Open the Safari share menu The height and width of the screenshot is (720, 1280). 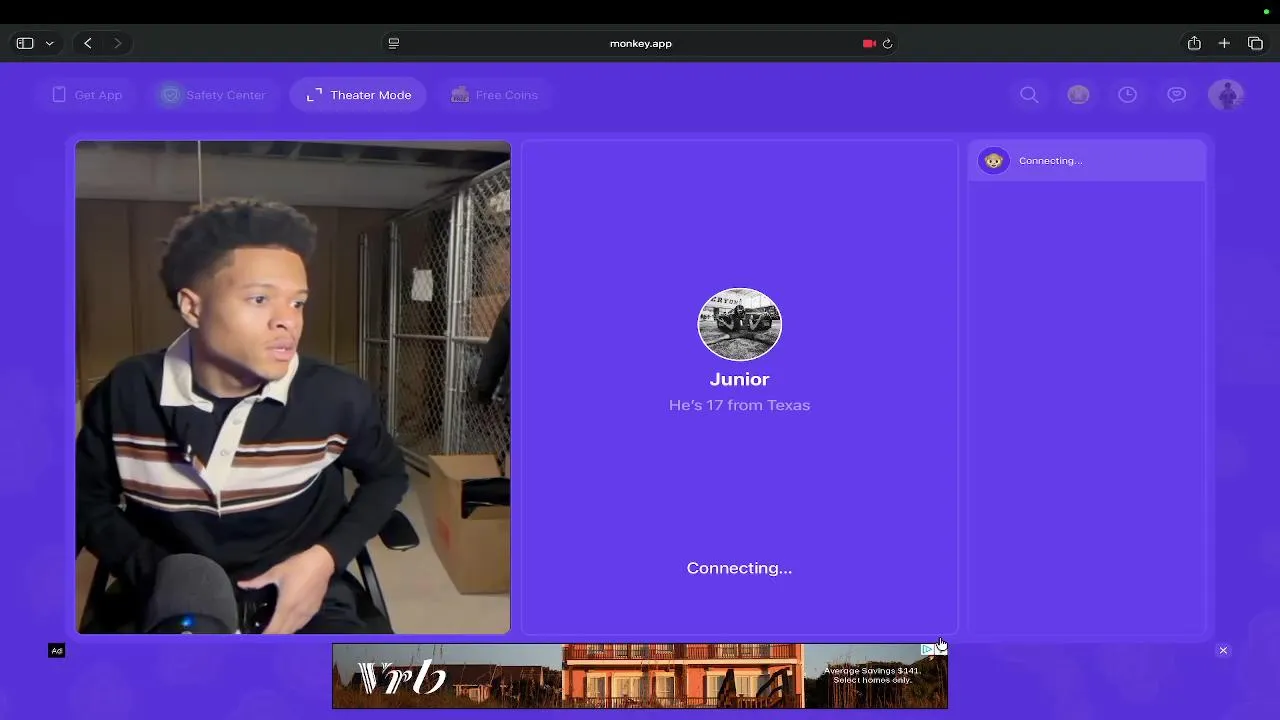(1194, 43)
